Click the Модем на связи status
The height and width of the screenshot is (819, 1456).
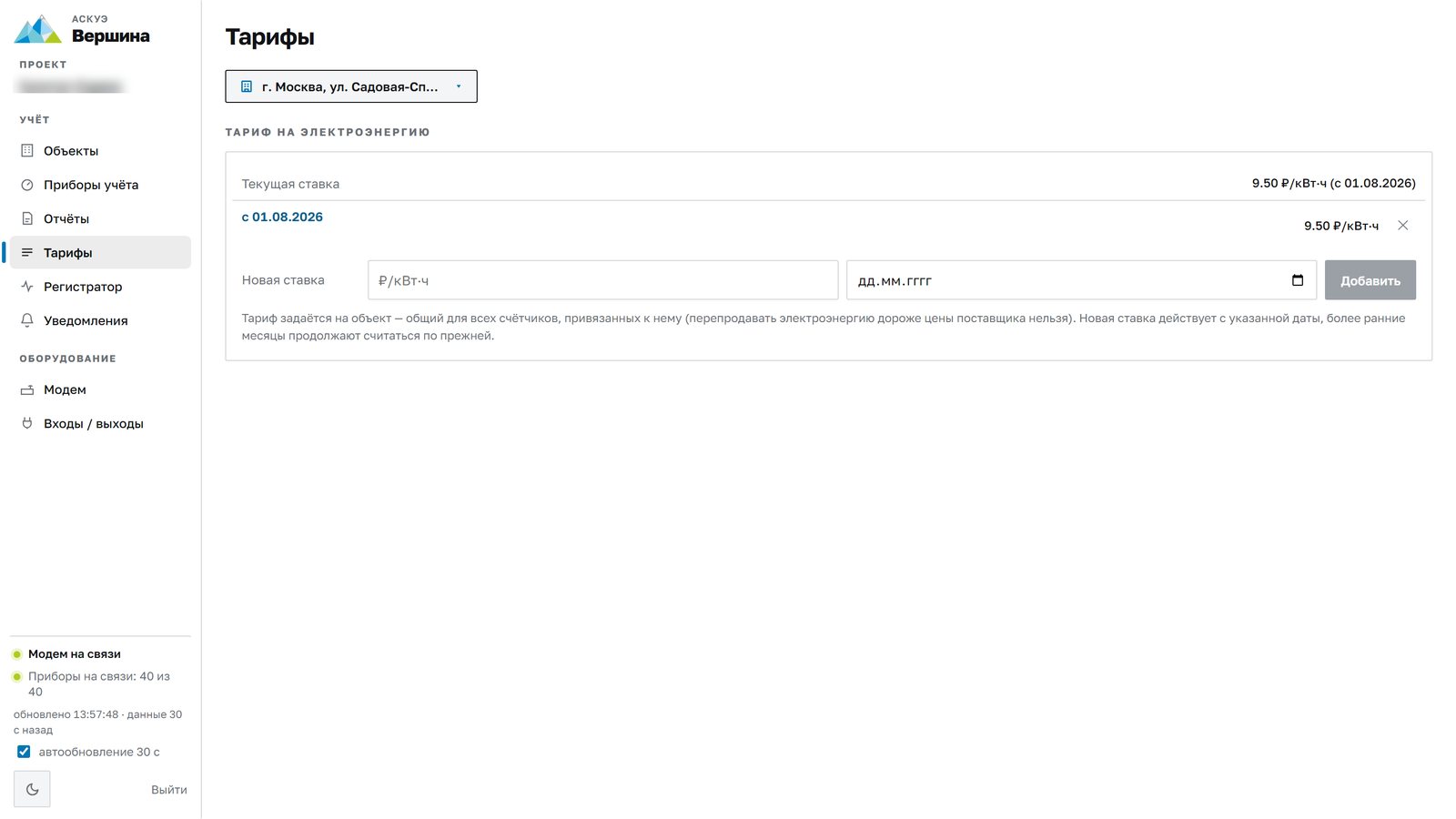coord(74,654)
